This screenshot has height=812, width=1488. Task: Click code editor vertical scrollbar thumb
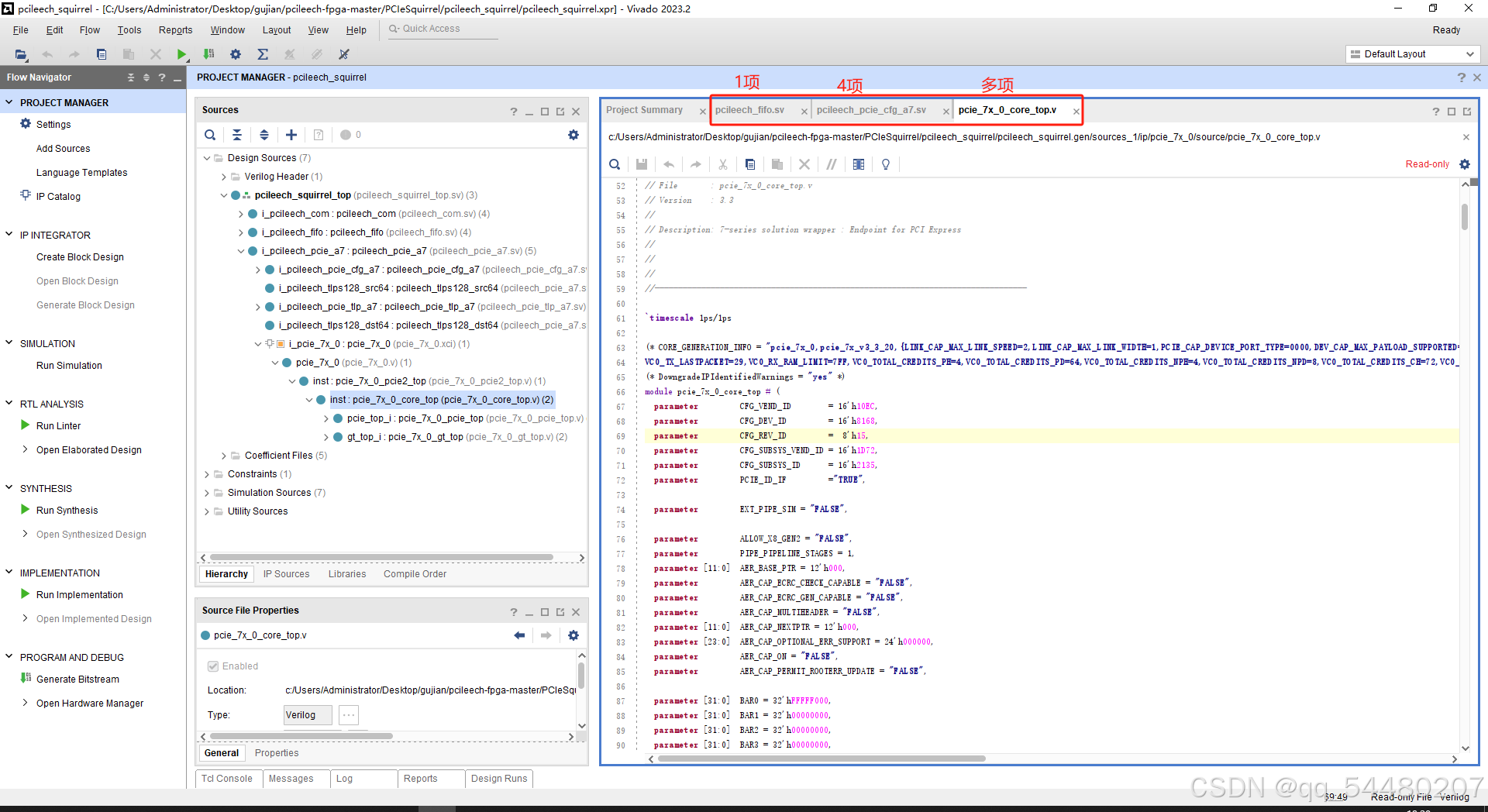1465,216
